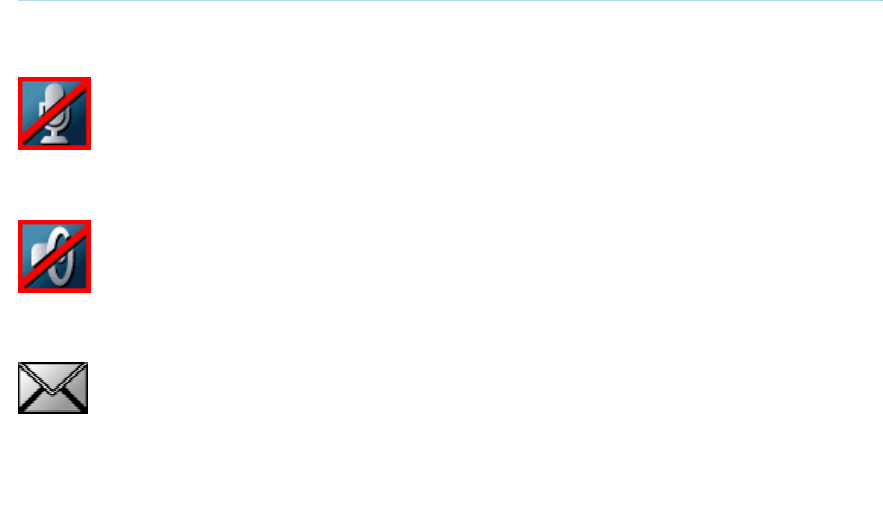The width and height of the screenshot is (883, 508).
Task: Check messages via the envelope icon
Action: point(53,388)
